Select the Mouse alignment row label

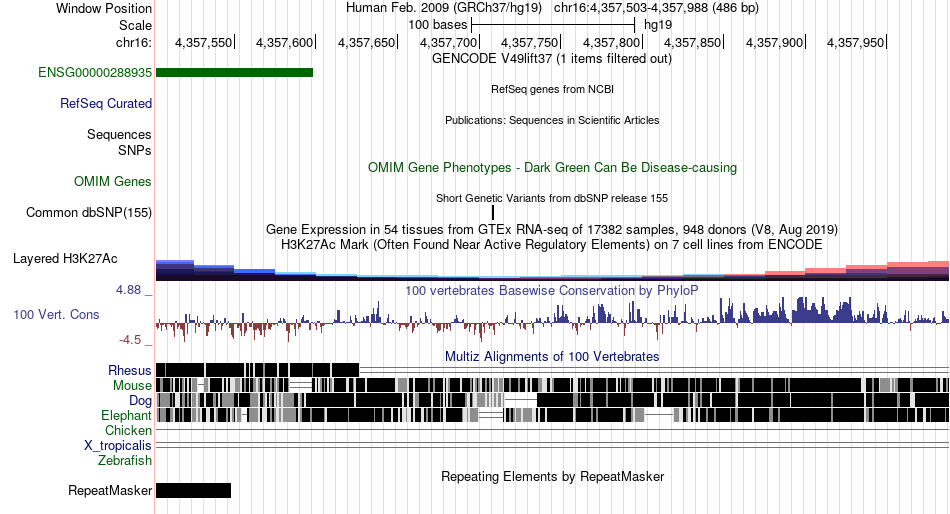(132, 386)
